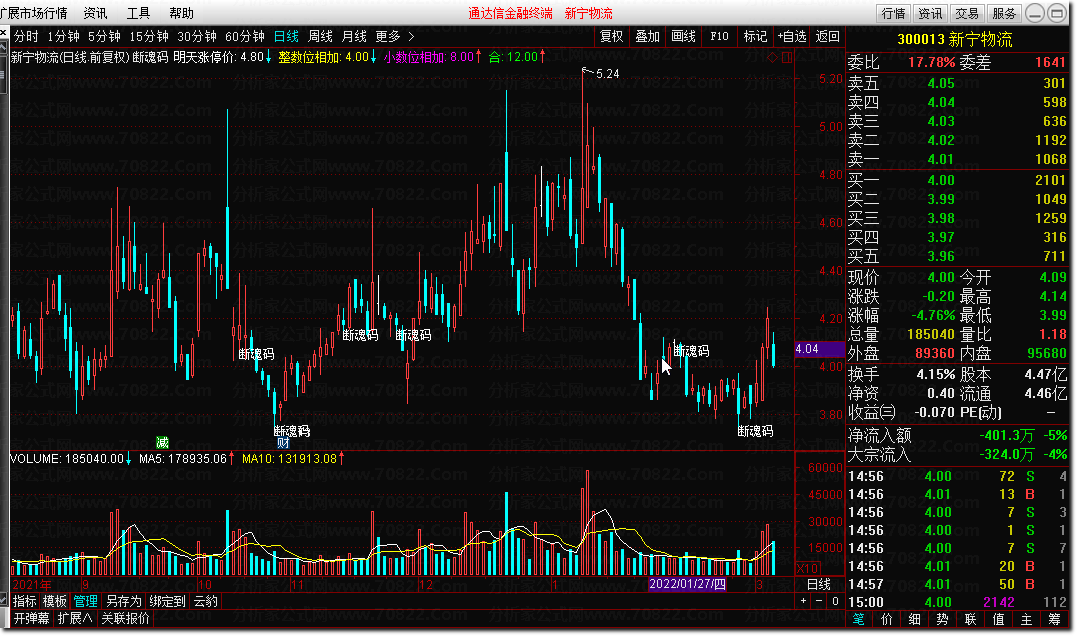
Task: Select the 势 tab in the tick panel
Action: click(x=943, y=619)
